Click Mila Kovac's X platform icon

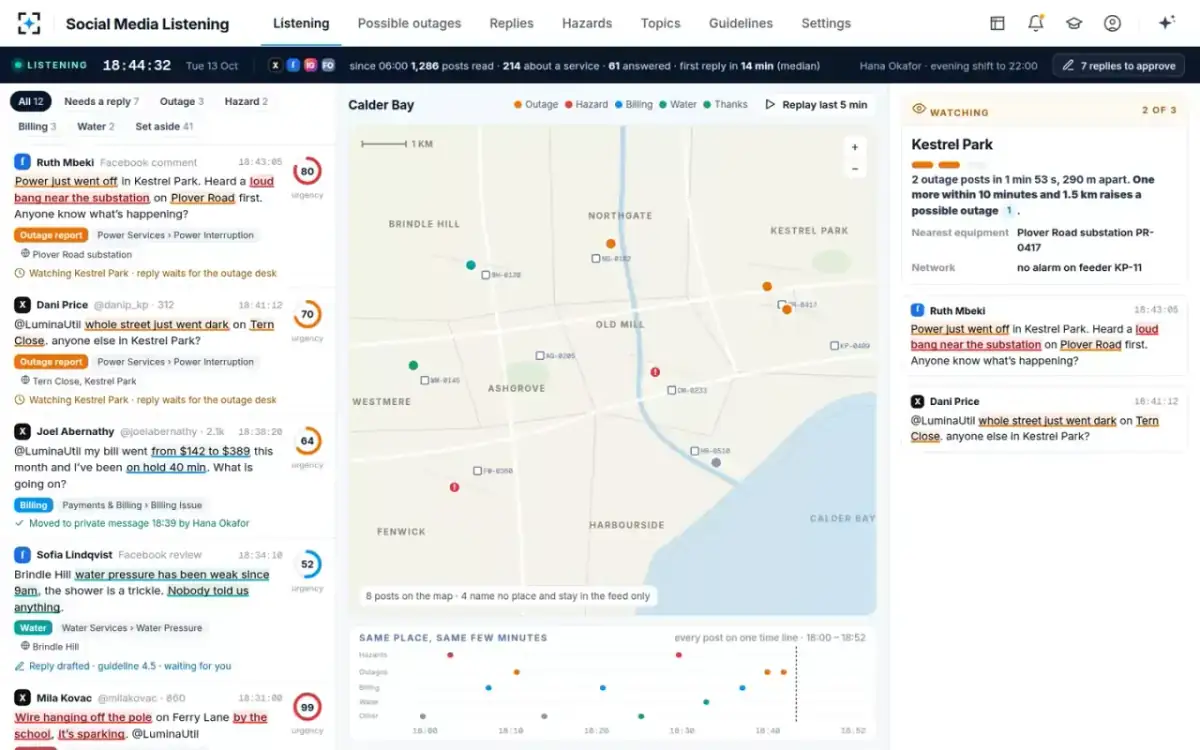[x=22, y=697]
